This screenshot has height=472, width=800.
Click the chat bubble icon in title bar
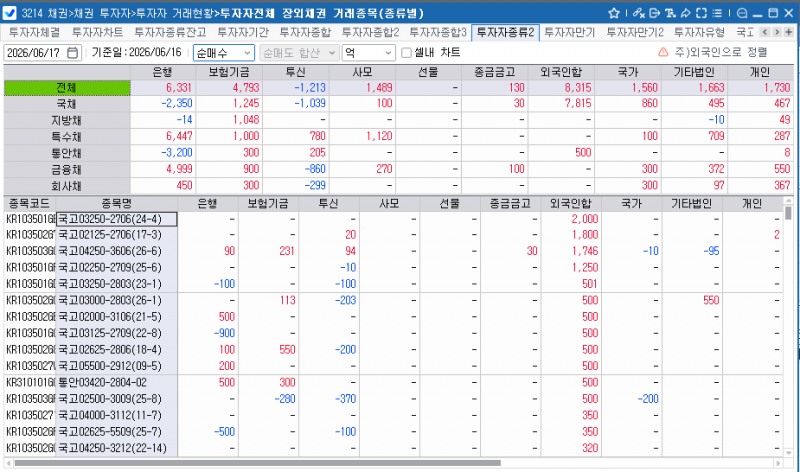[x=742, y=13]
